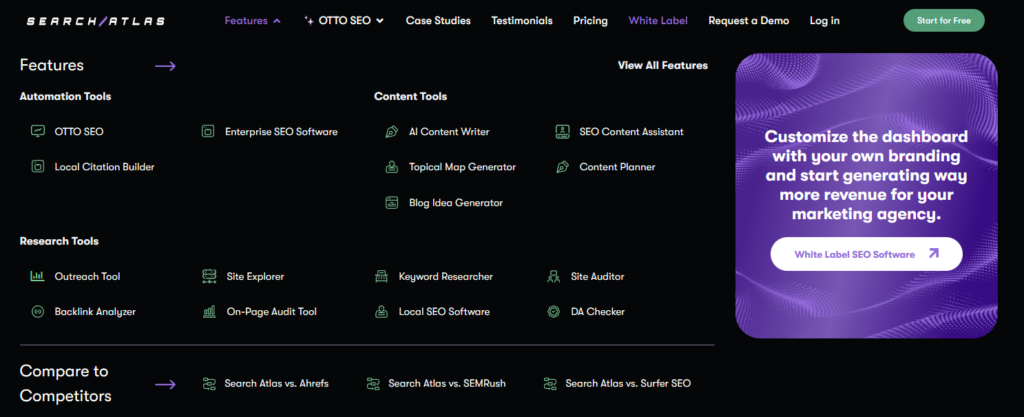Click the Site Explorer icon

(209, 276)
